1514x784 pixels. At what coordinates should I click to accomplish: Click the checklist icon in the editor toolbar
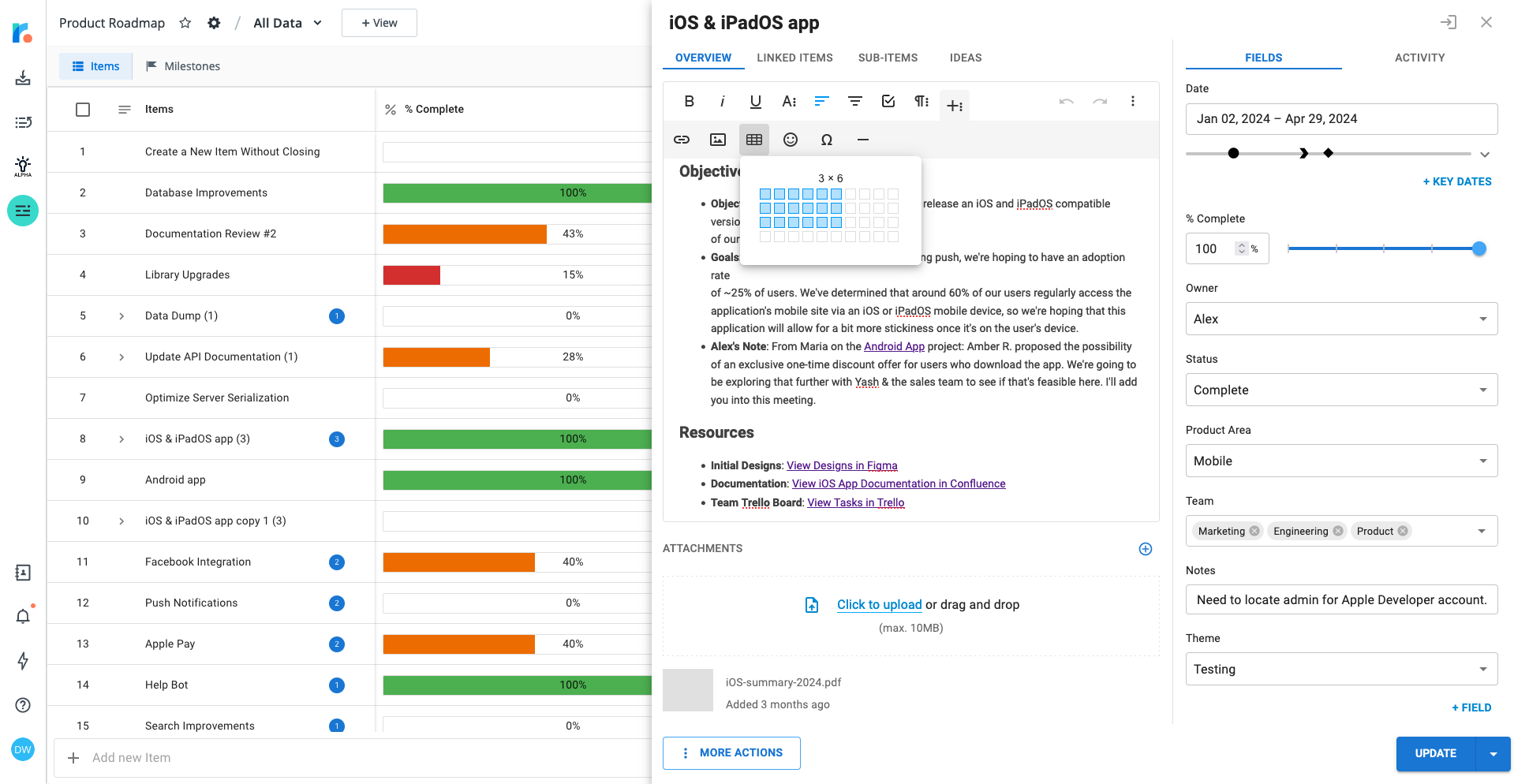(888, 101)
